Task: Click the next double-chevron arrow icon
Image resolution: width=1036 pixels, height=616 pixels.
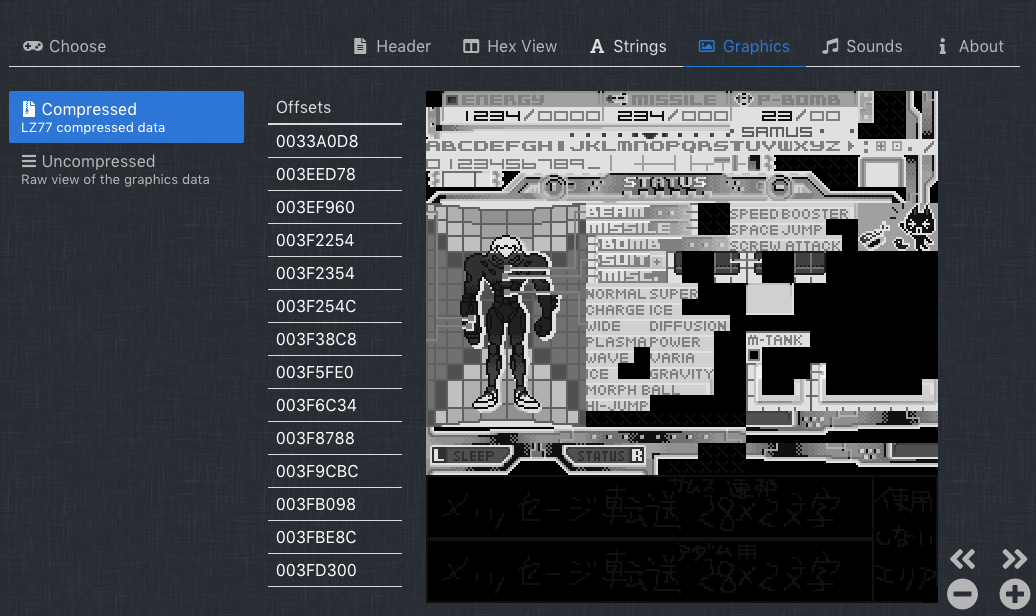Action: tap(1014, 560)
